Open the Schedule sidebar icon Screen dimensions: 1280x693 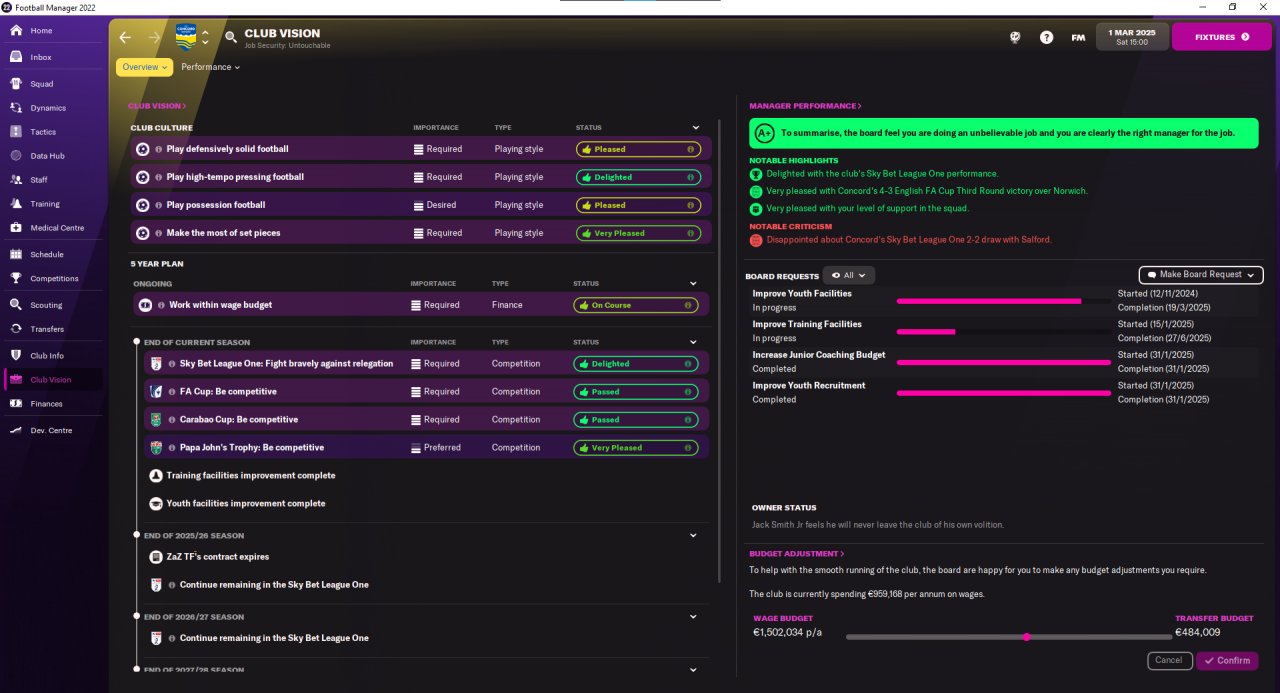[x=16, y=255]
